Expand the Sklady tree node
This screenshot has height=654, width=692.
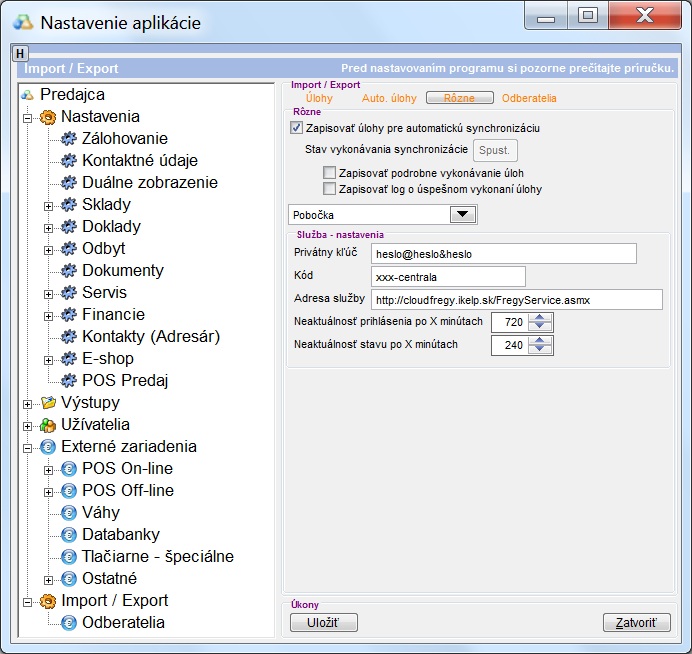pos(48,205)
